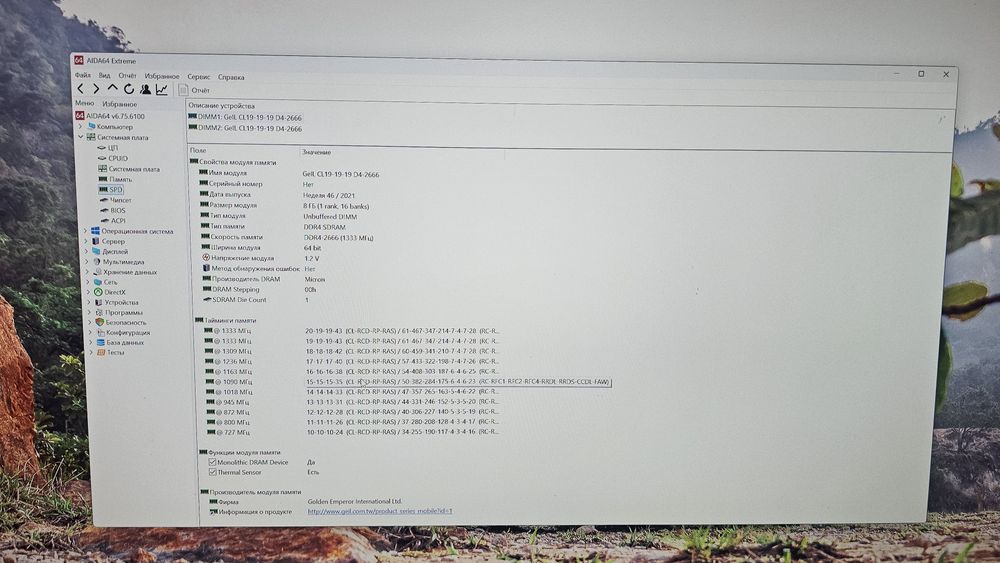The height and width of the screenshot is (563, 1000).
Task: Select AIDA64 v6.75.6100 root node
Action: (x=110, y=116)
